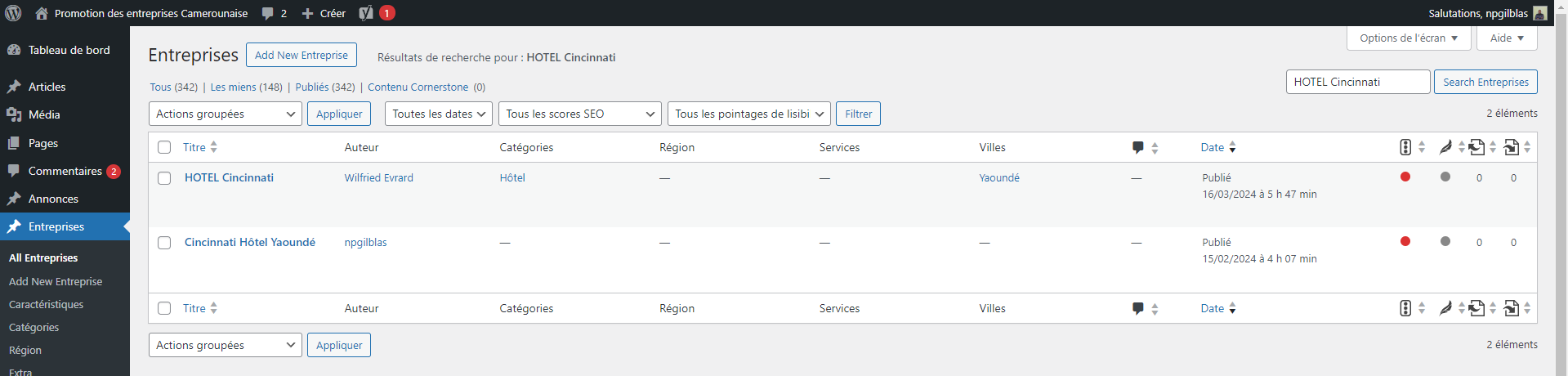
Task: Open Région submenu item
Action: tap(25, 350)
